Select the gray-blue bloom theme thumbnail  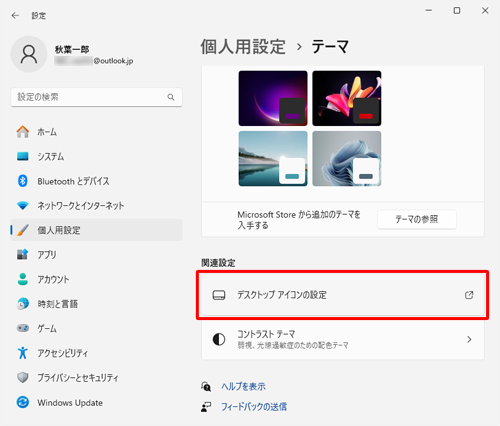(347, 159)
